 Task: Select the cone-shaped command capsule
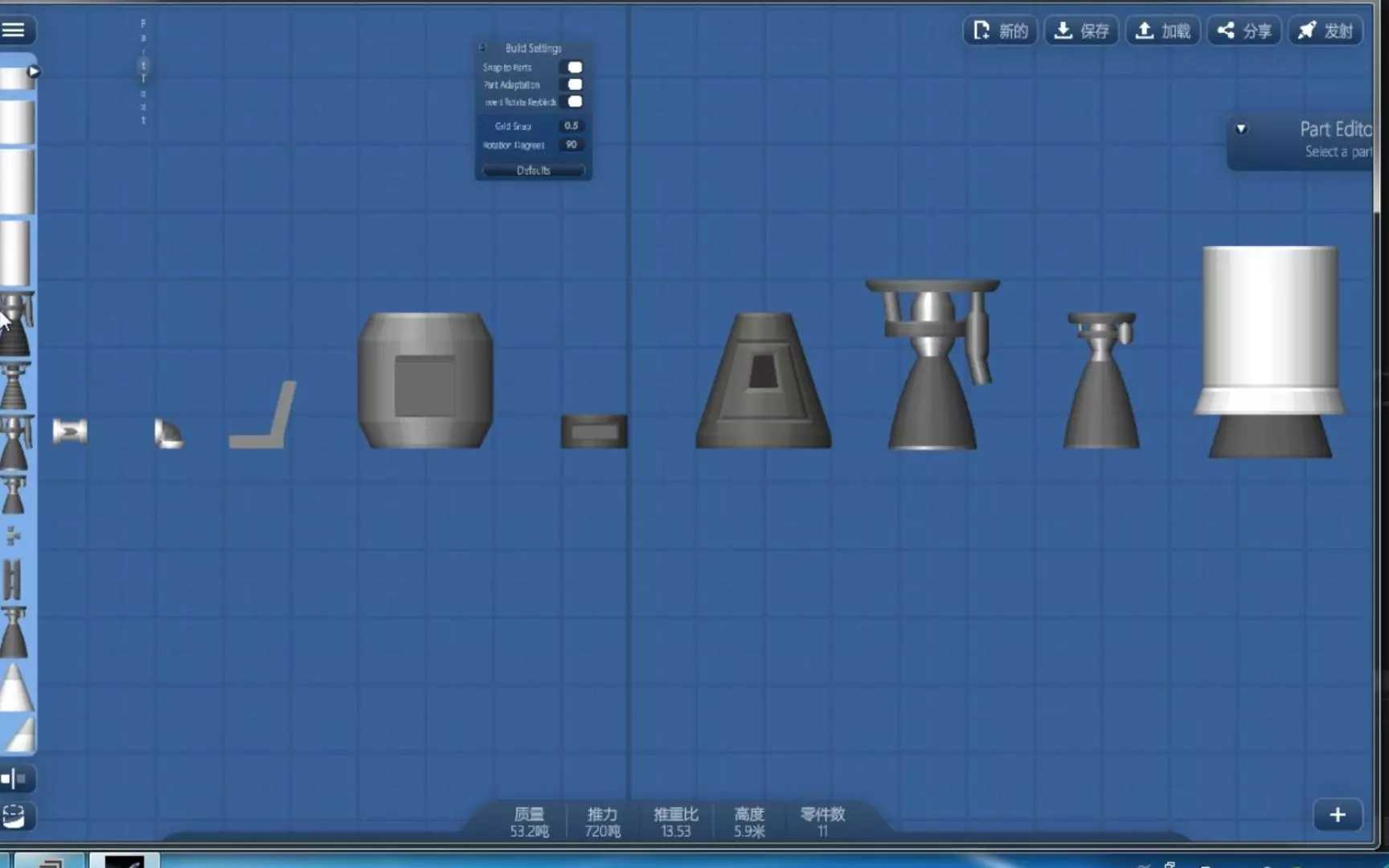[764, 380]
